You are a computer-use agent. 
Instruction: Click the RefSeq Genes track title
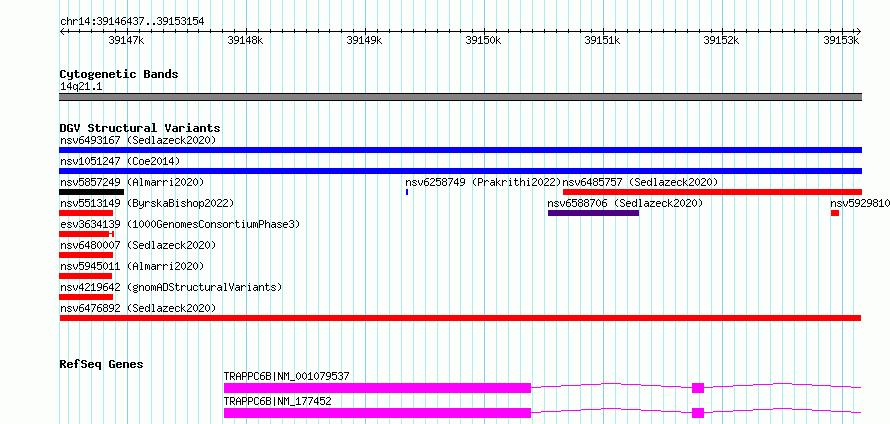click(102, 364)
